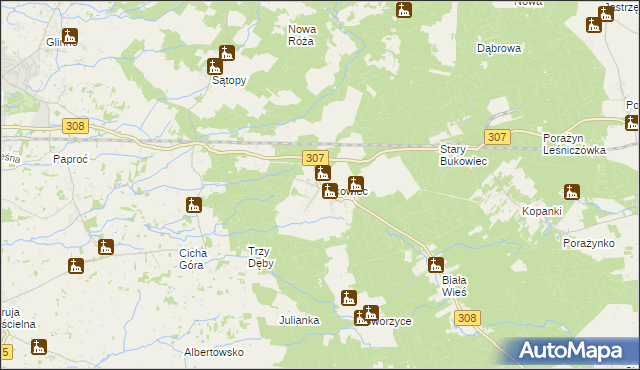Image resolution: width=640 pixels, height=370 pixels.
Task: Click the Cicha Góra label
Action: tap(193, 259)
